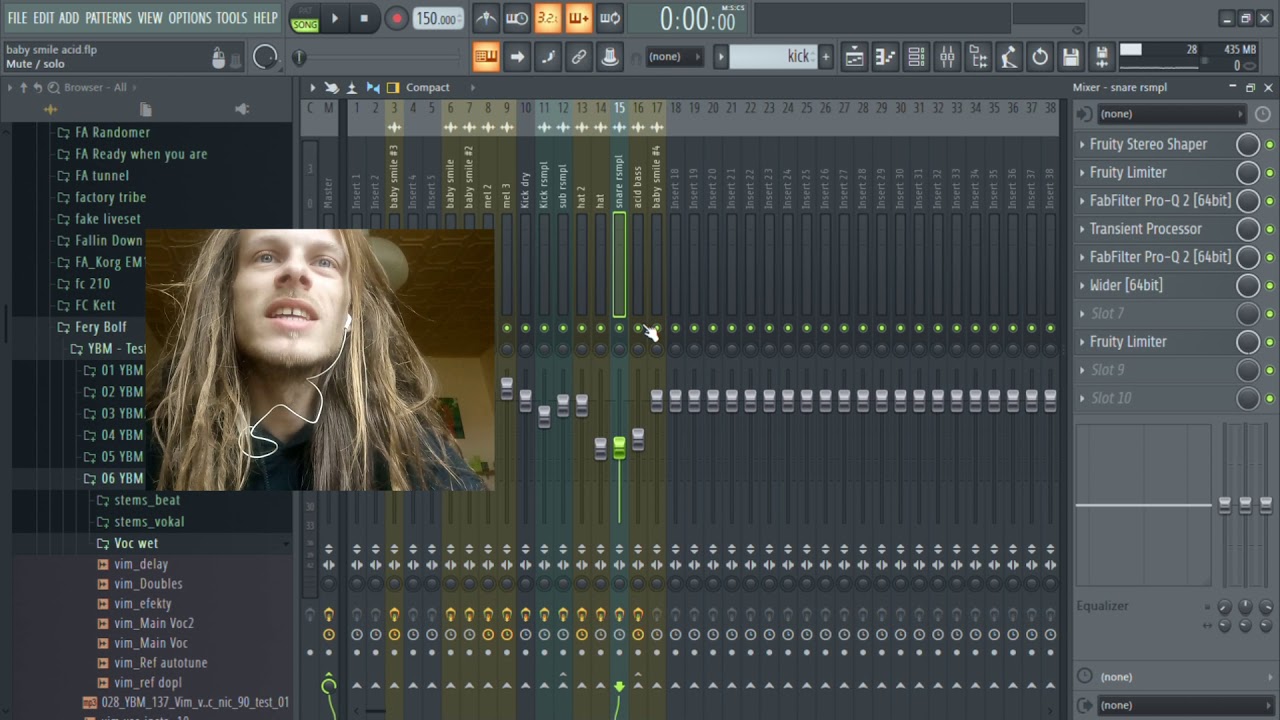Open Fruity Stereo Shaper slot menu arrow

(x=1082, y=144)
